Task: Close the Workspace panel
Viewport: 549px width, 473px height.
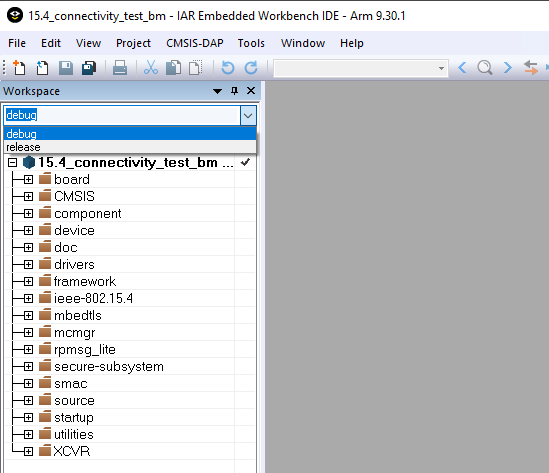Action: tap(251, 91)
